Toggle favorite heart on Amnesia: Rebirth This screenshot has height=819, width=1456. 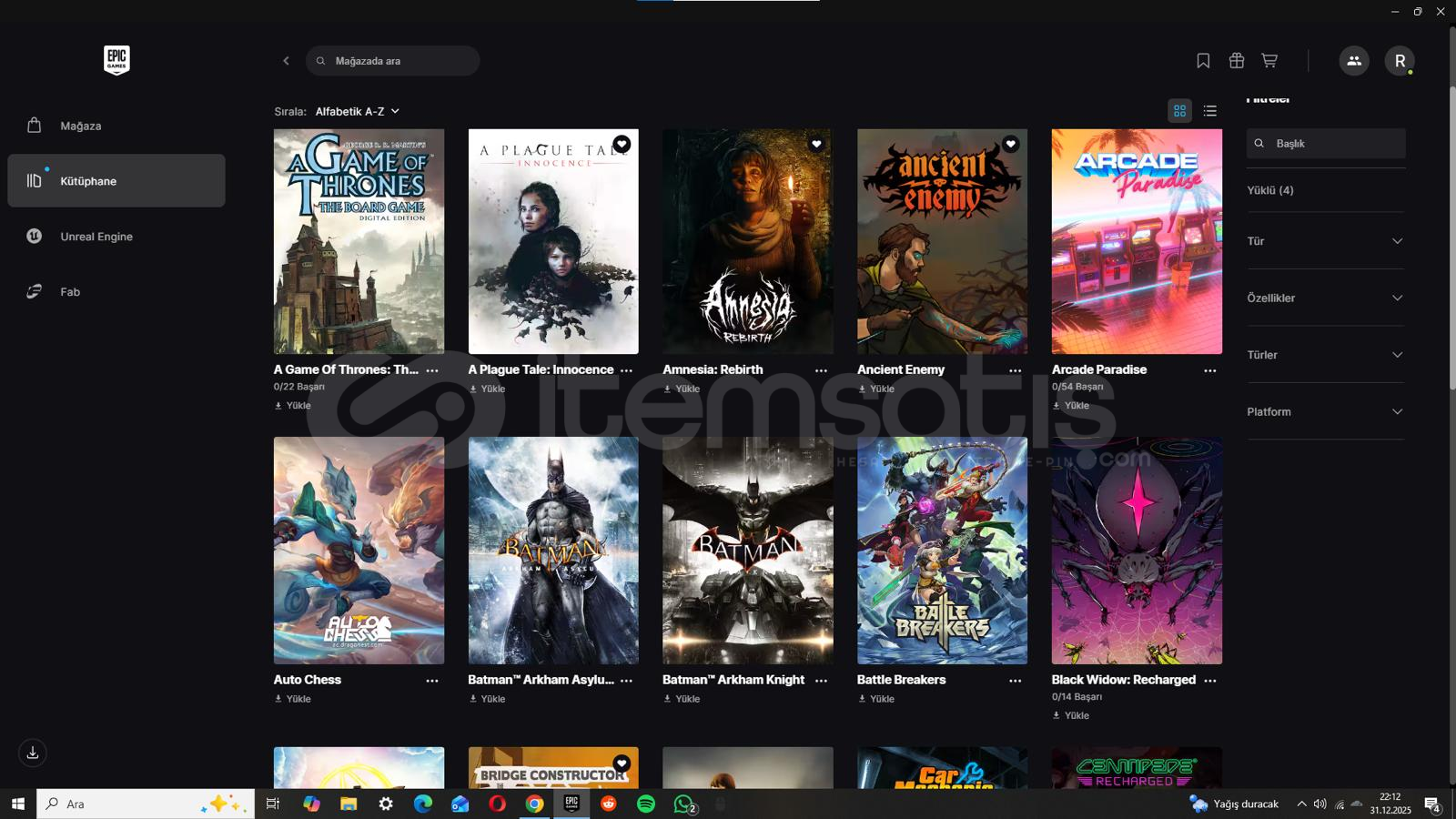click(x=816, y=144)
